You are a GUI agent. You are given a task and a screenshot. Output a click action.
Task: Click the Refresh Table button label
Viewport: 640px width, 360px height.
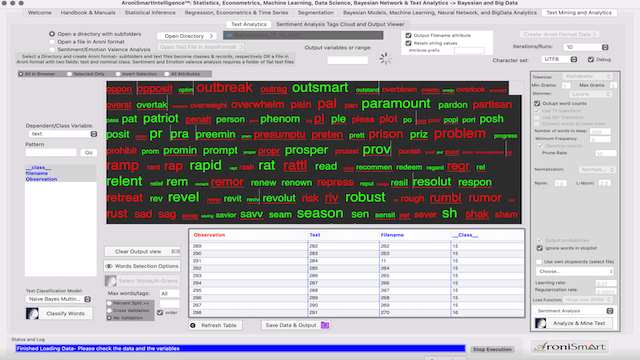(219, 325)
